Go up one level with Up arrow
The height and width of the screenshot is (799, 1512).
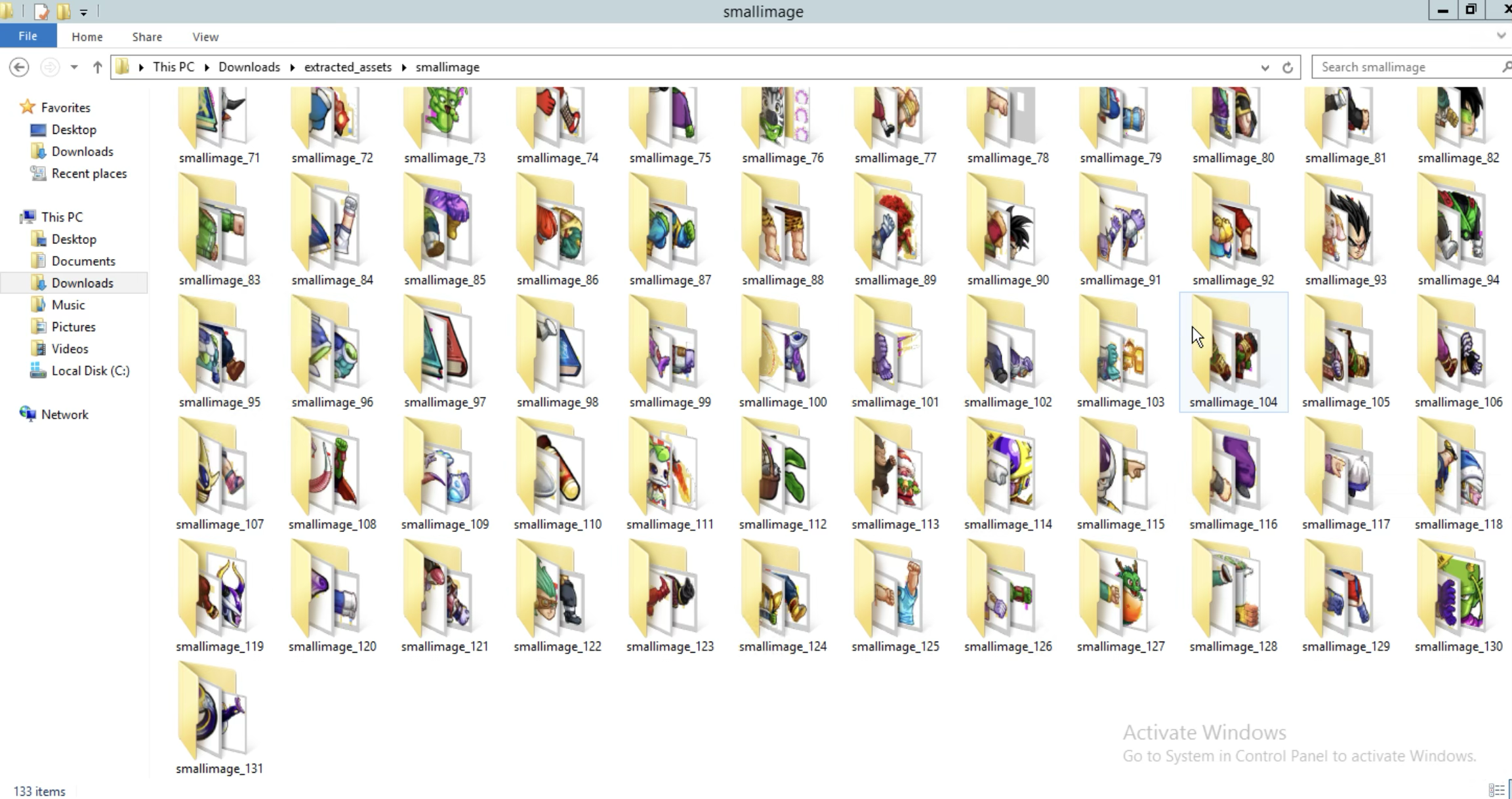click(97, 67)
